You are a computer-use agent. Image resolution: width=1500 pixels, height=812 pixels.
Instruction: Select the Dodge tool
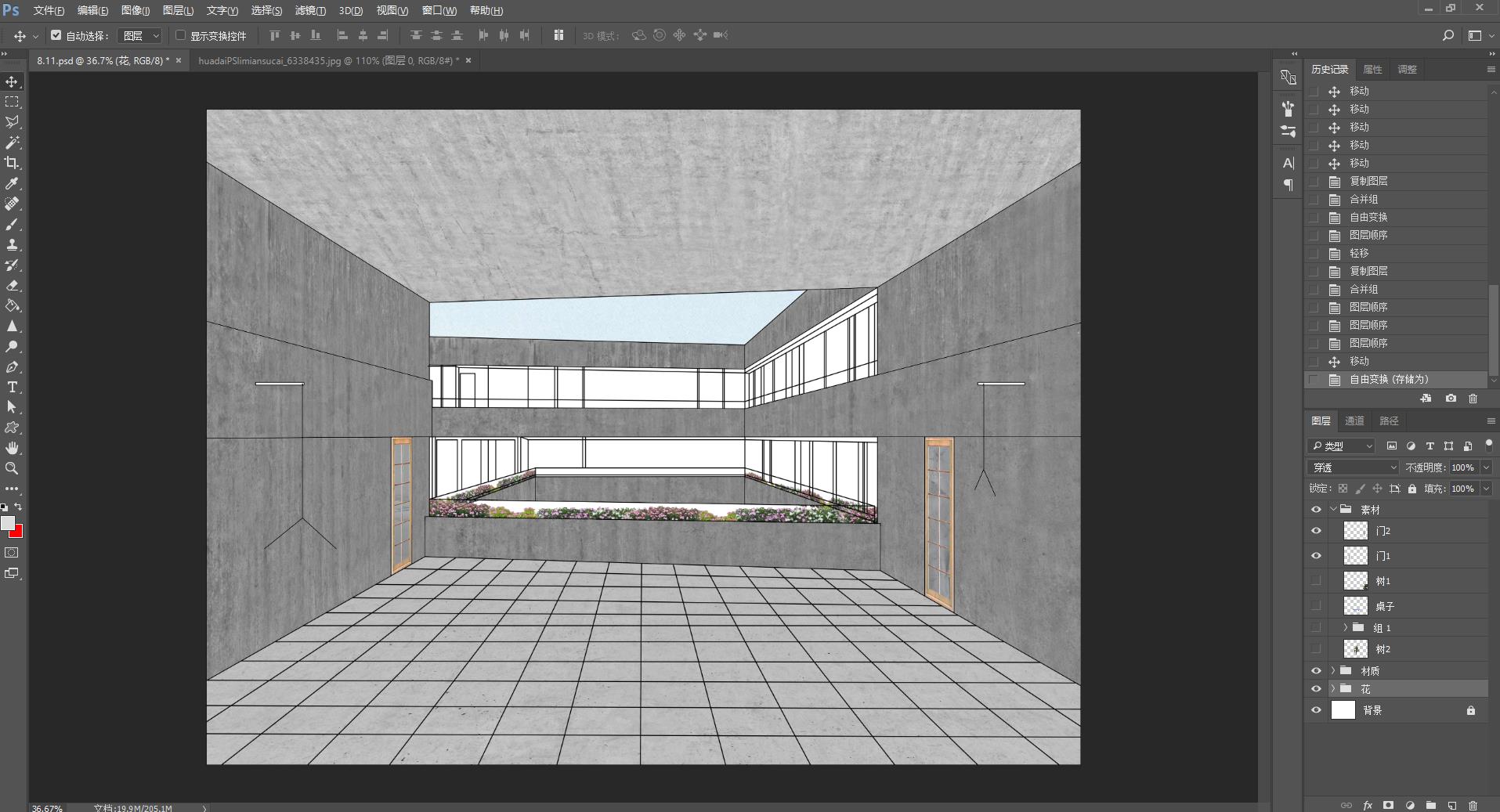pyautogui.click(x=12, y=346)
